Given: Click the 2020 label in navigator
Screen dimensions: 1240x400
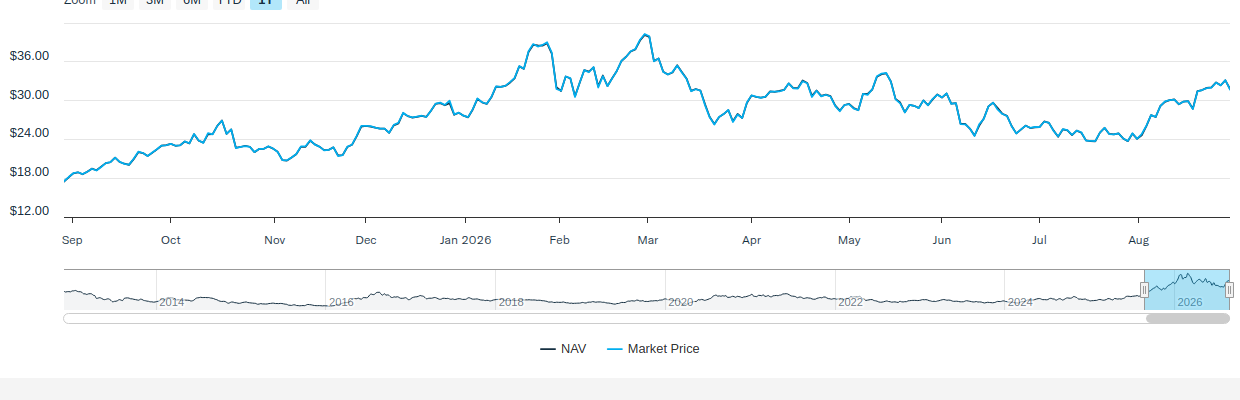Looking at the screenshot, I should coord(681,302).
